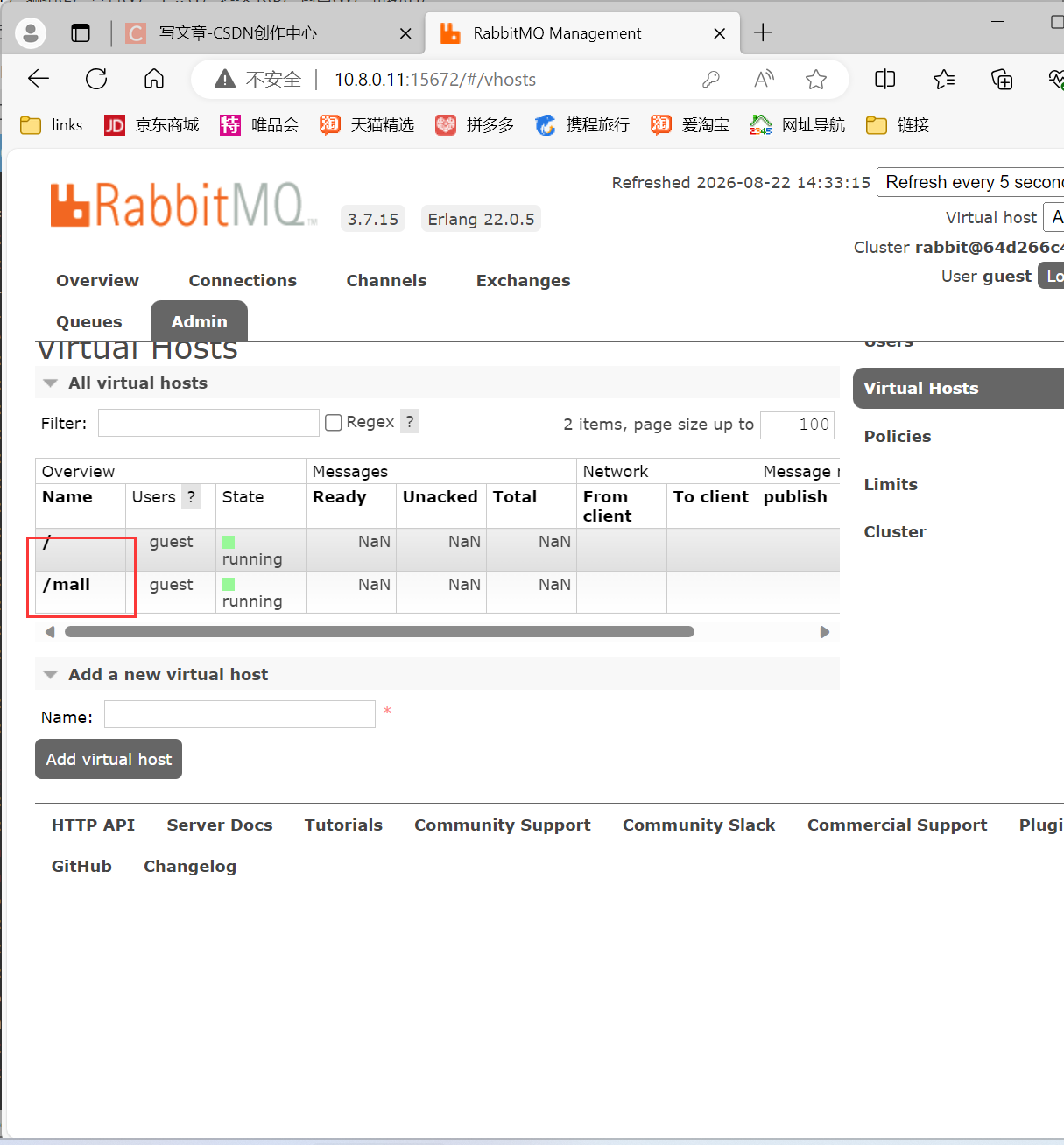Click the Add virtual host button
This screenshot has height=1145, width=1064.
click(x=109, y=759)
